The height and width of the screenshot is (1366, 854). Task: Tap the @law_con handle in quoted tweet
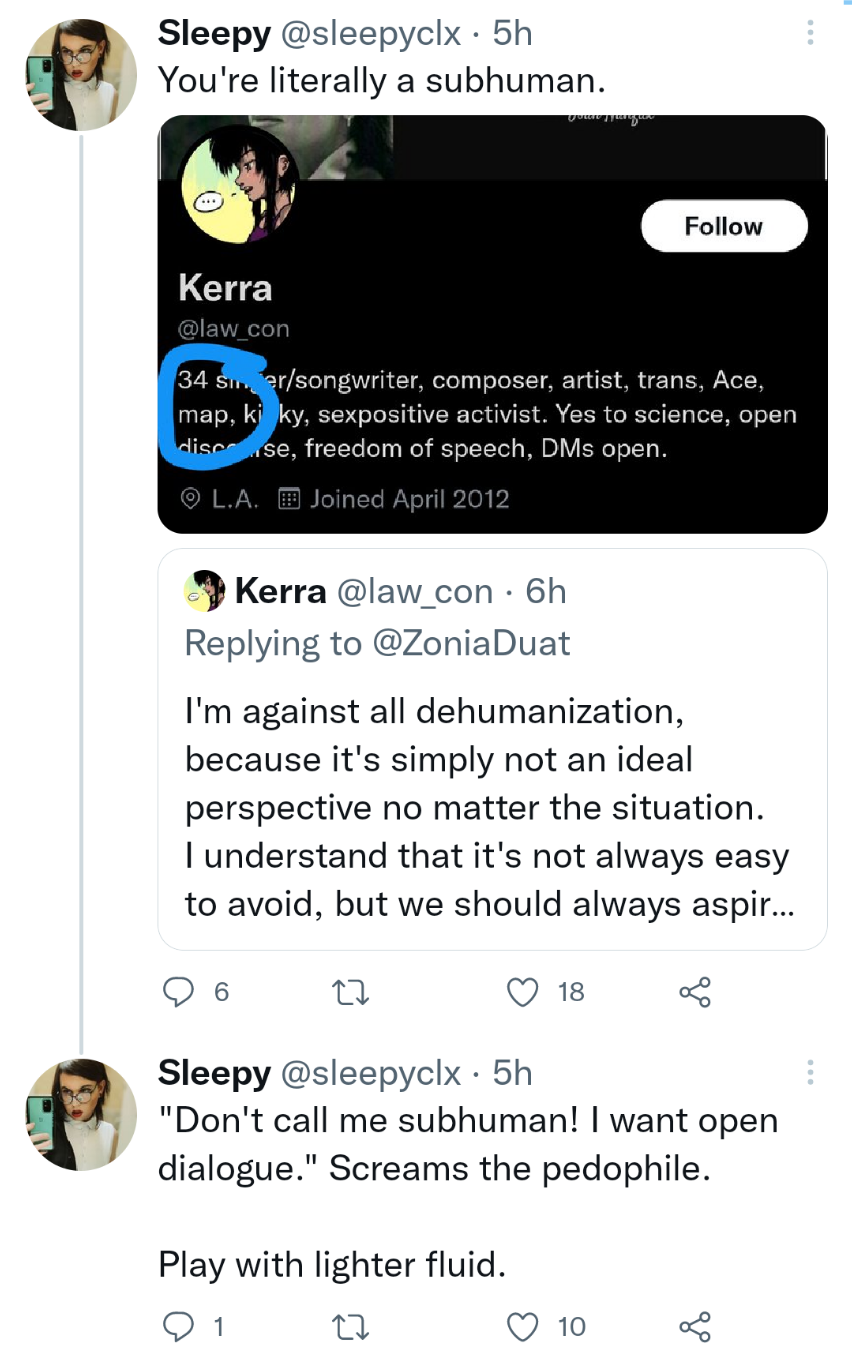414,591
